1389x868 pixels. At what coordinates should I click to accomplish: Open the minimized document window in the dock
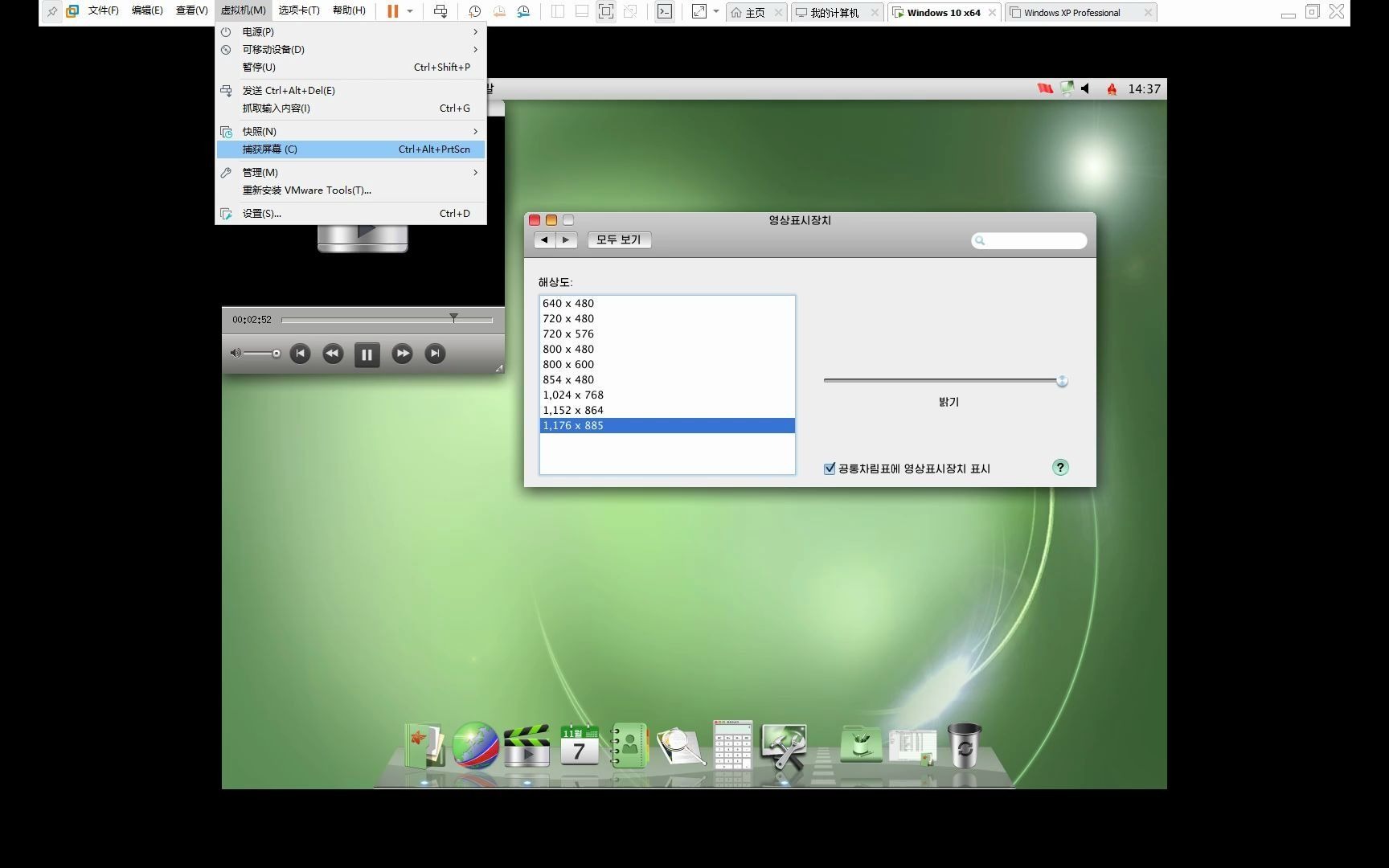click(912, 746)
